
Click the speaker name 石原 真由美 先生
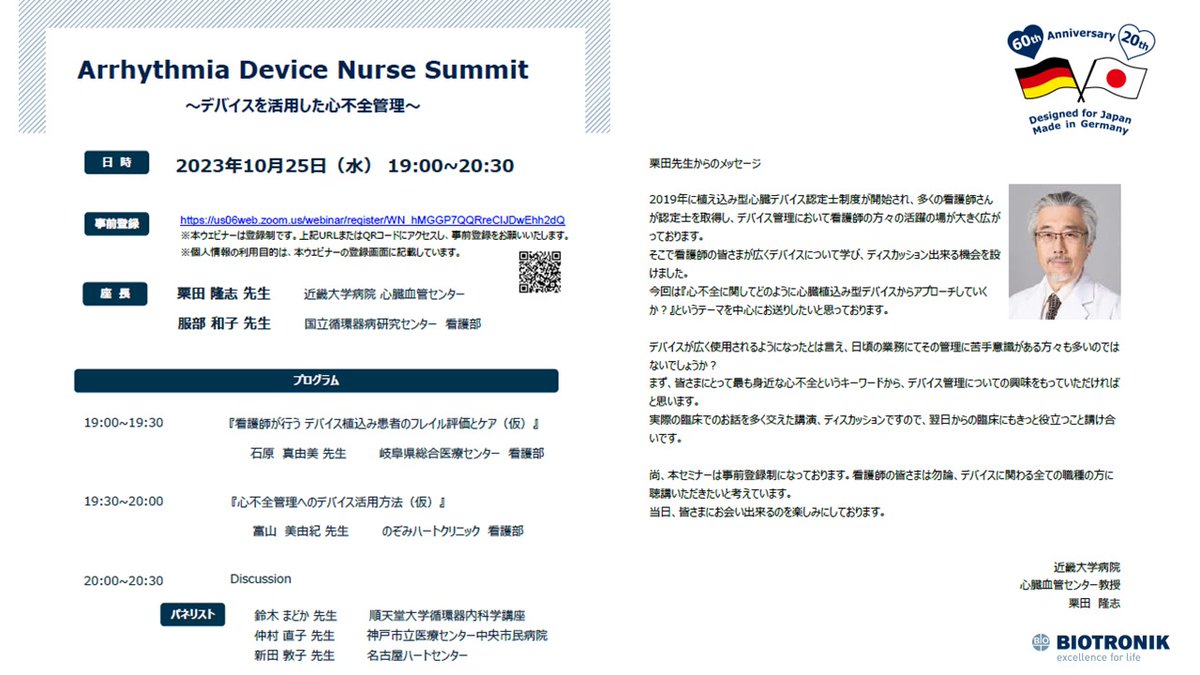coord(299,453)
